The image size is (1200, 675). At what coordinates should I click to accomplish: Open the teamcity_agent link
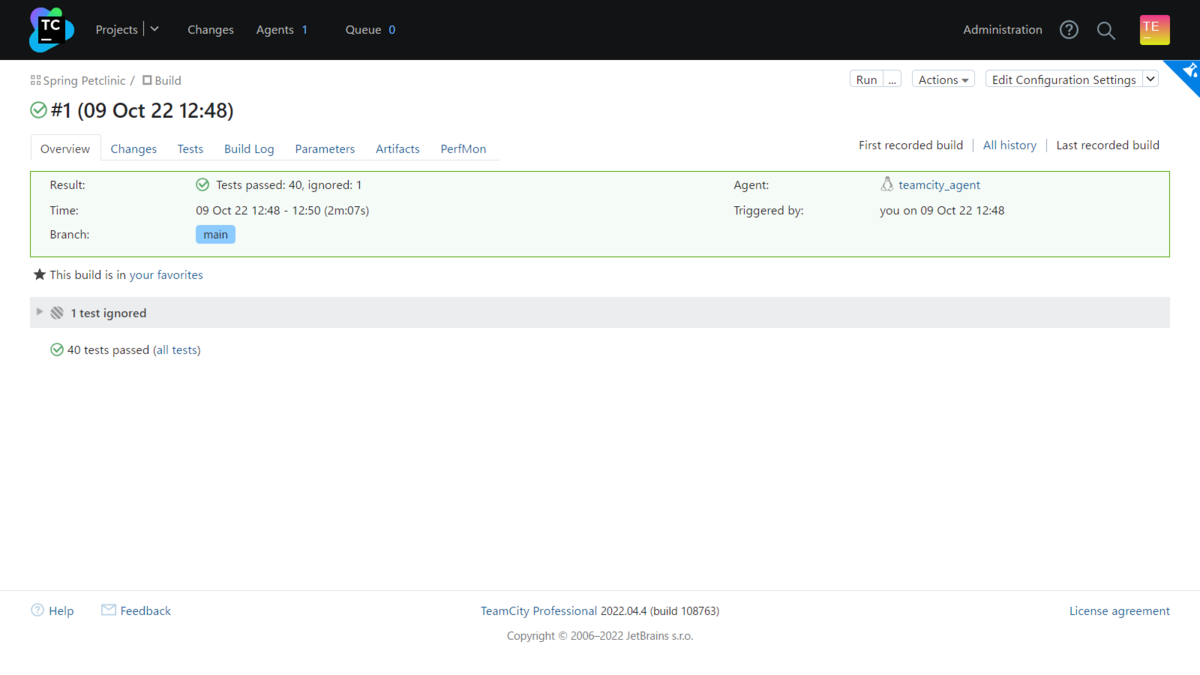pyautogui.click(x=939, y=185)
